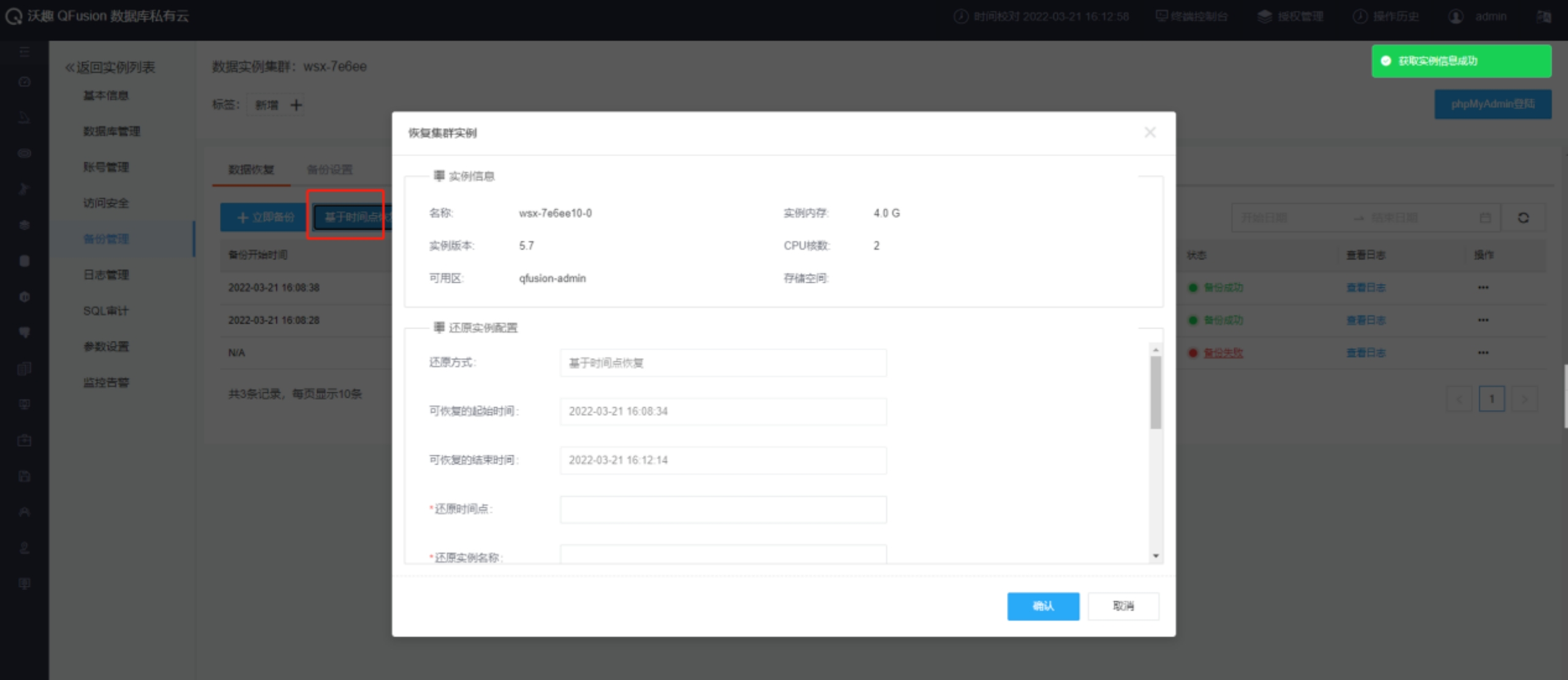Open 查看日志 for the failed backup
Screen dimensions: 1568x680
1366,353
